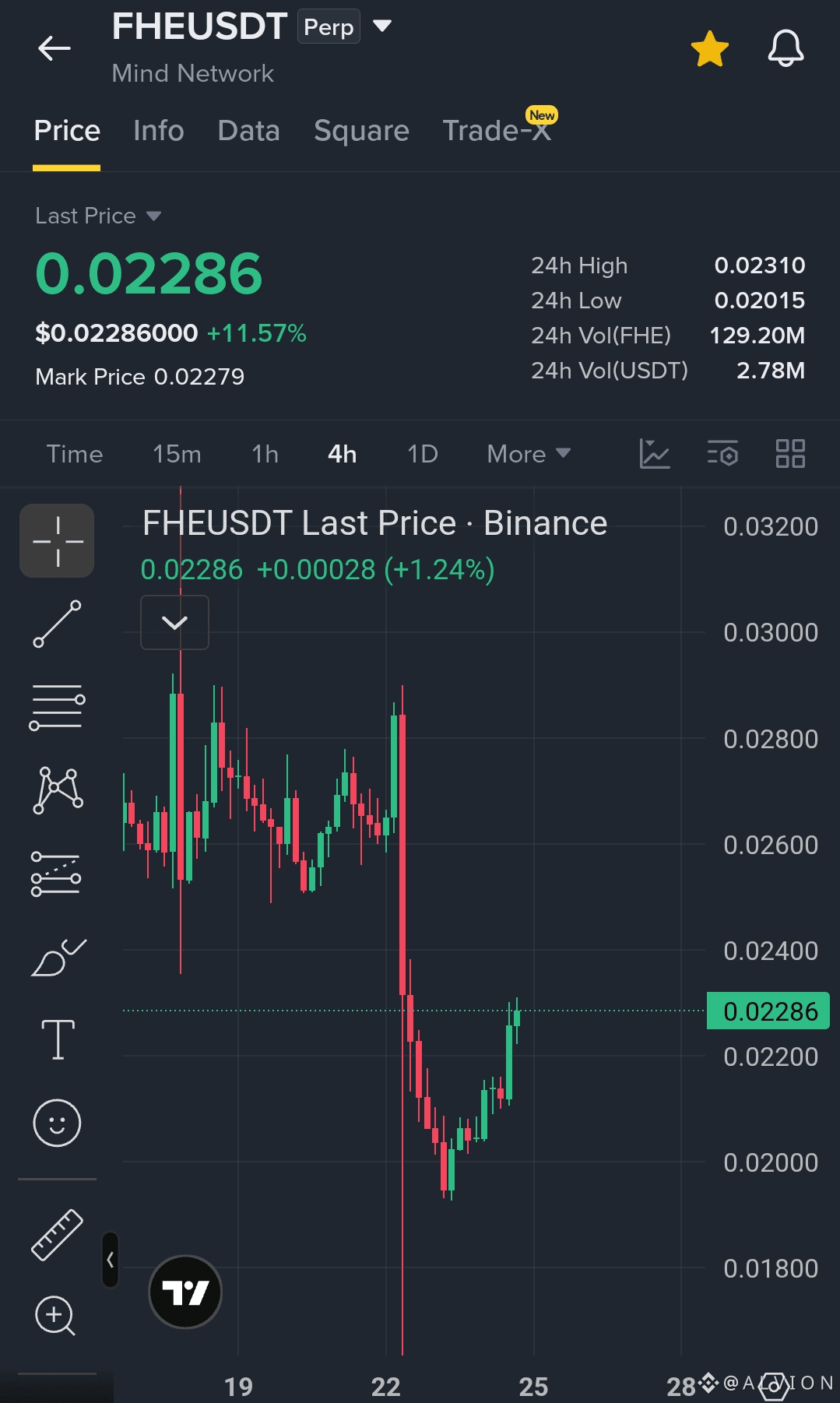Image resolution: width=840 pixels, height=1403 pixels.
Task: Open the More intervals dropdown
Action: click(529, 454)
